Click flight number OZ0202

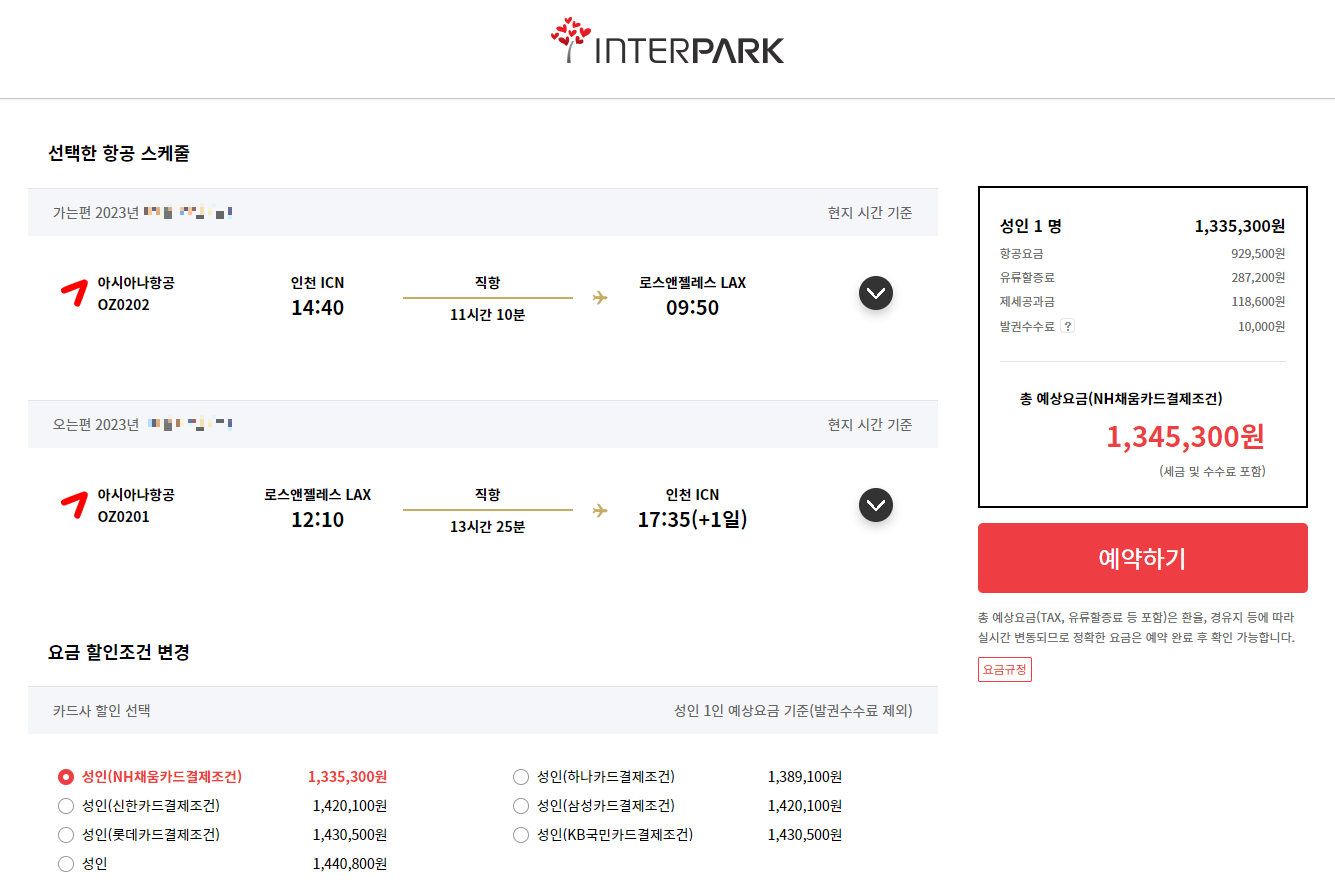tap(124, 305)
